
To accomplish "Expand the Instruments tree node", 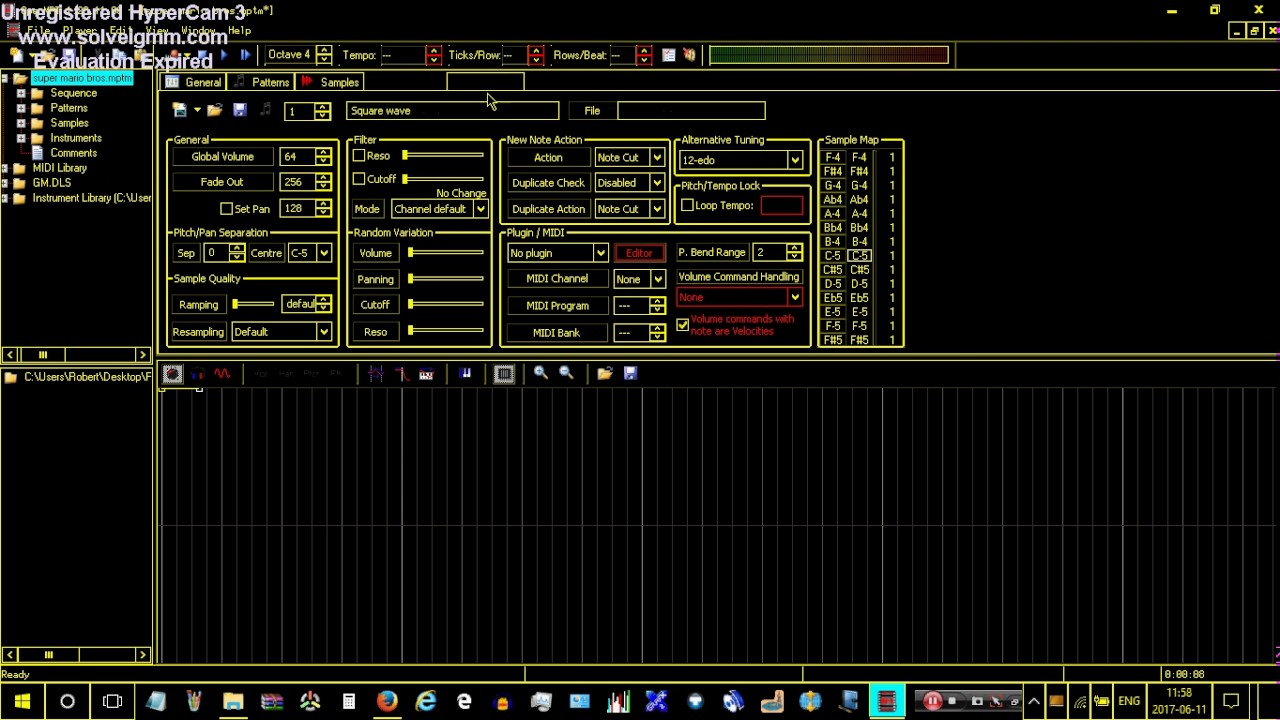I will click(x=21, y=138).
